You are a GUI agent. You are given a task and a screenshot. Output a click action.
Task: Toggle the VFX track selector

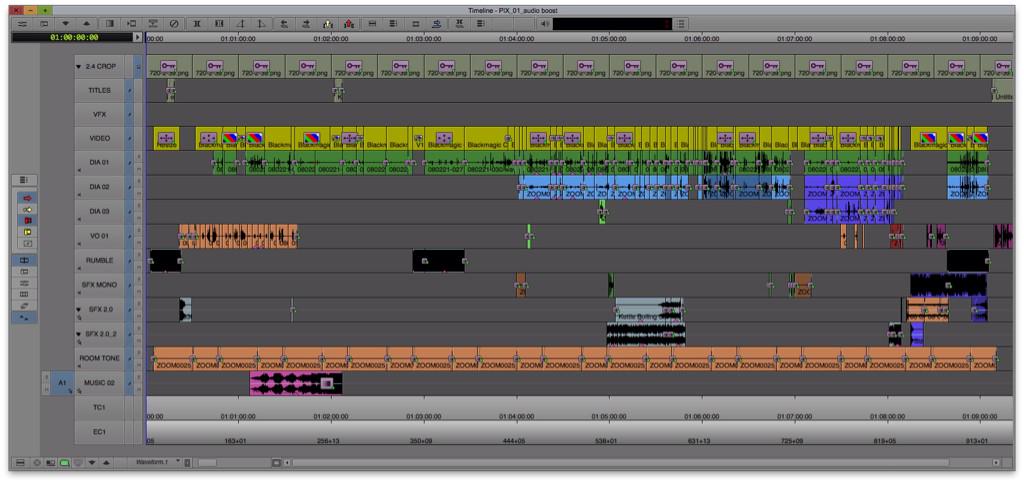[x=129, y=114]
